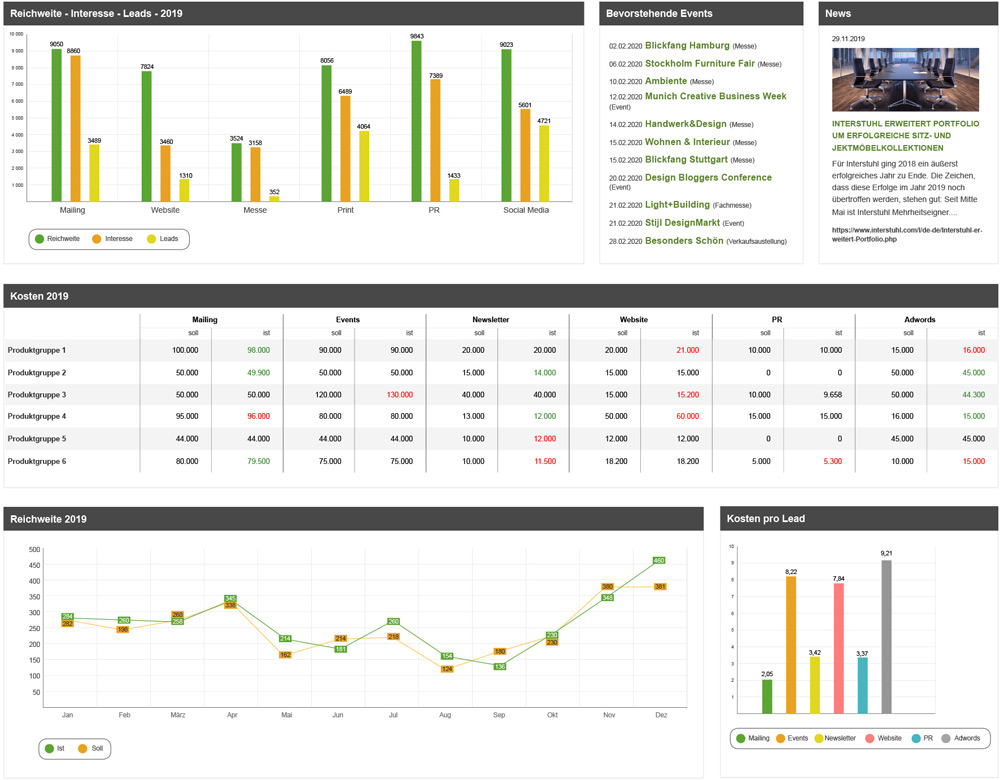Image resolution: width=1000 pixels, height=780 pixels.
Task: Click the Sep Ist data point 136
Action: (500, 666)
